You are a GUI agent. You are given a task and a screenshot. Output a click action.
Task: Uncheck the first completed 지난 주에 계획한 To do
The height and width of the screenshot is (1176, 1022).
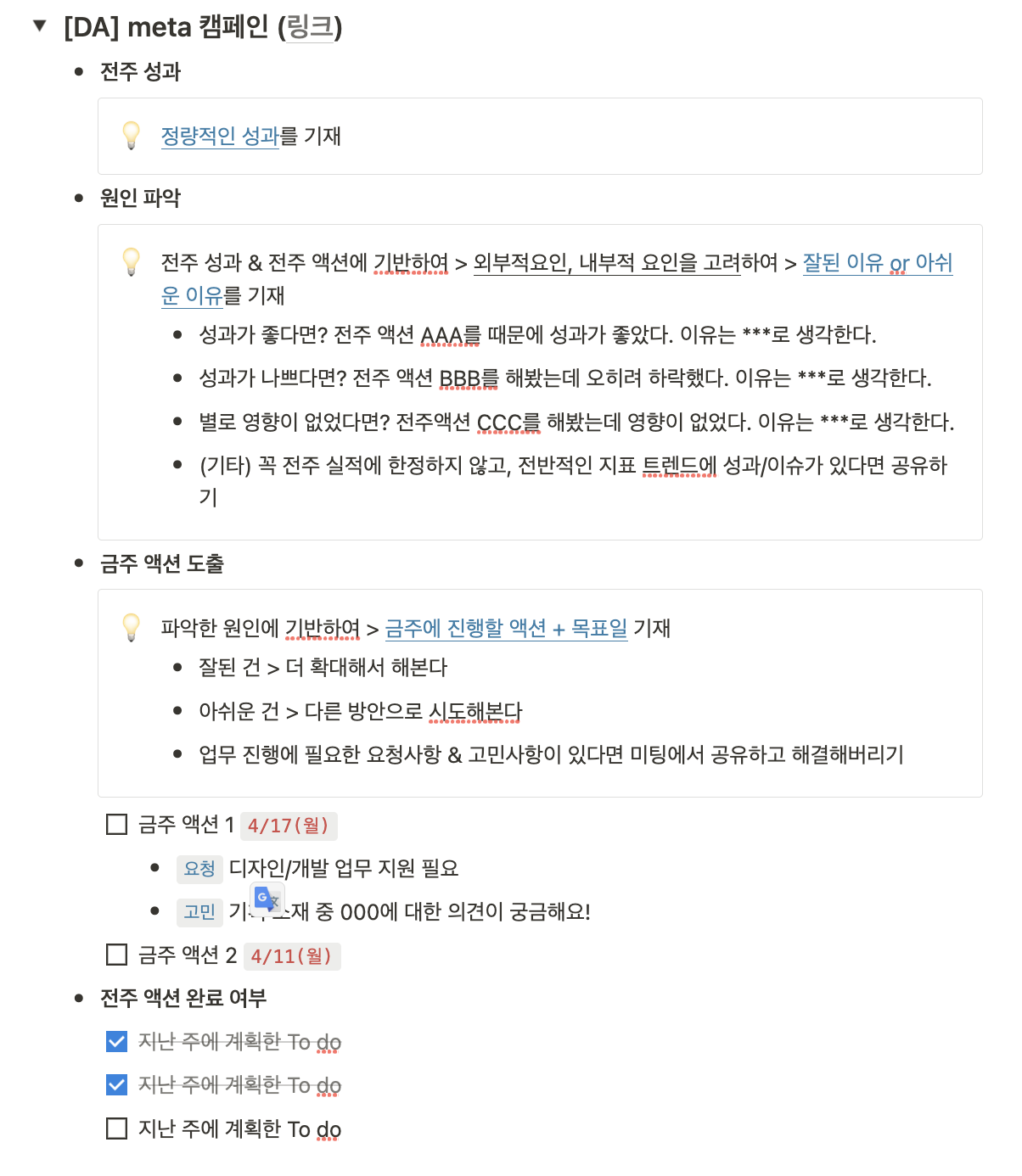117,1041
